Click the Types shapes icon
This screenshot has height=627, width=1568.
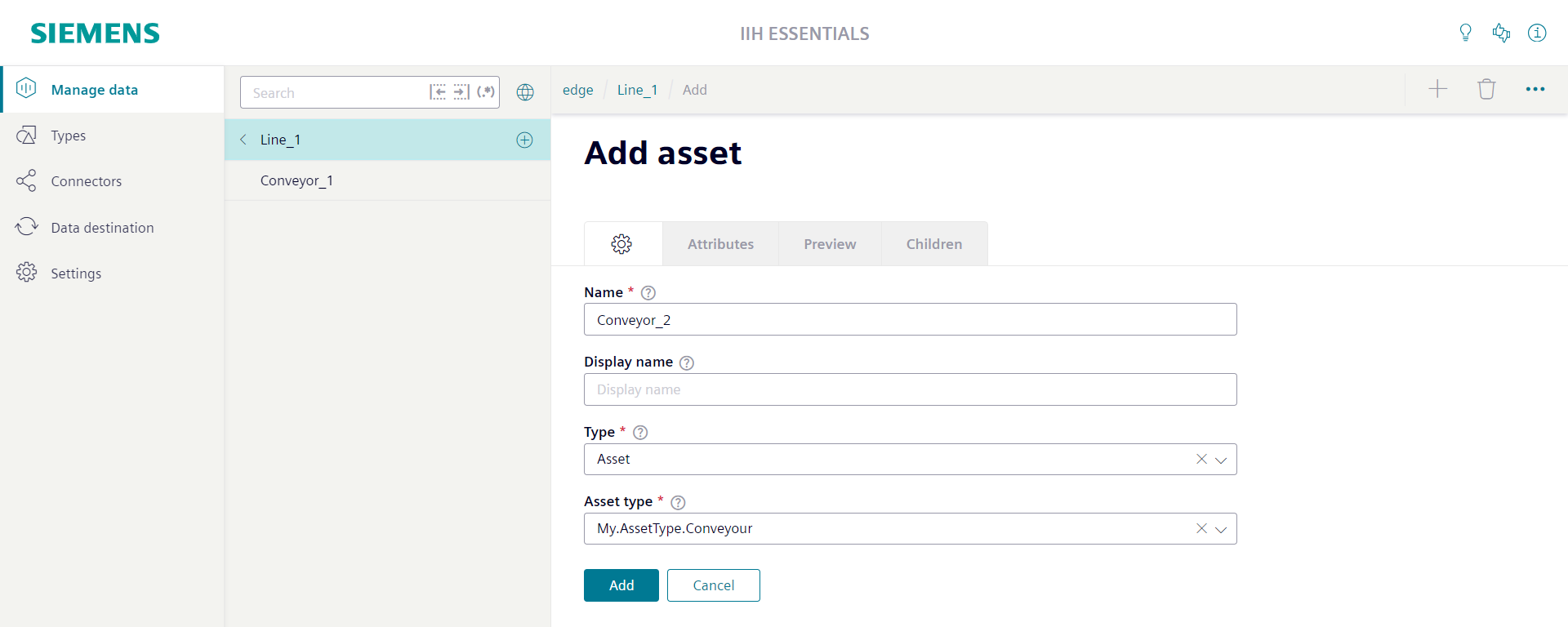tap(26, 135)
